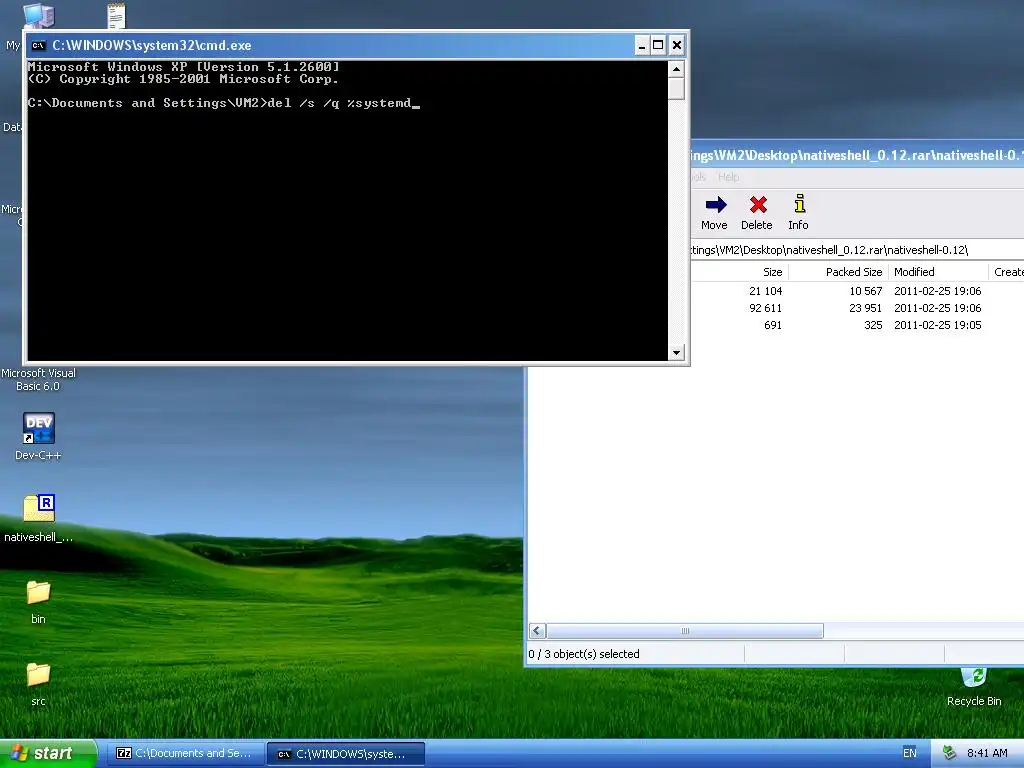Screen dimensions: 1024x768
Task: Click the cmd taskbar button C:\WINDOWS\syste...
Action: [346, 754]
